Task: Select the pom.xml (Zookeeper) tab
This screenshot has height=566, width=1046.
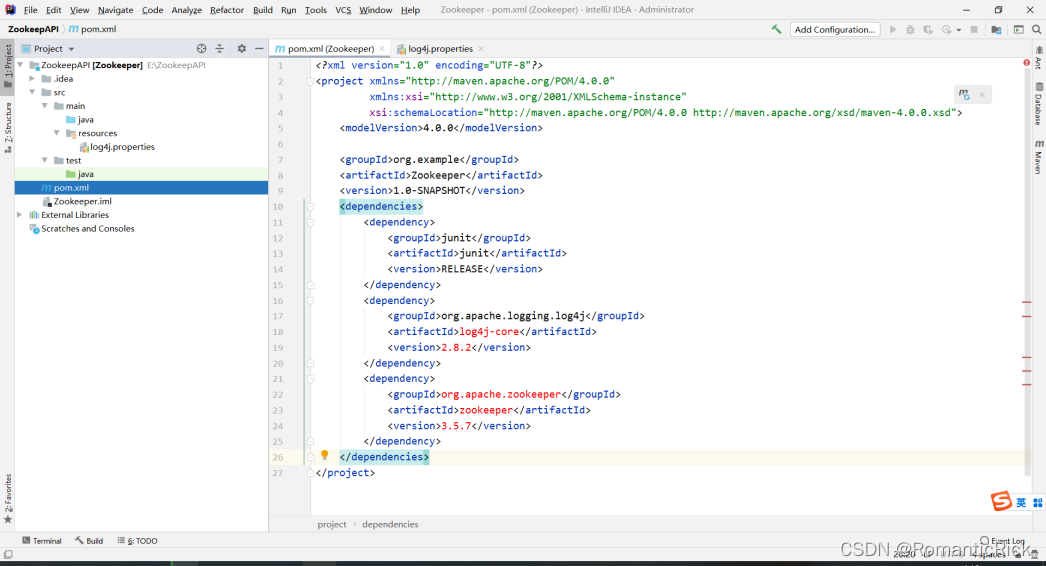Action: (331, 49)
